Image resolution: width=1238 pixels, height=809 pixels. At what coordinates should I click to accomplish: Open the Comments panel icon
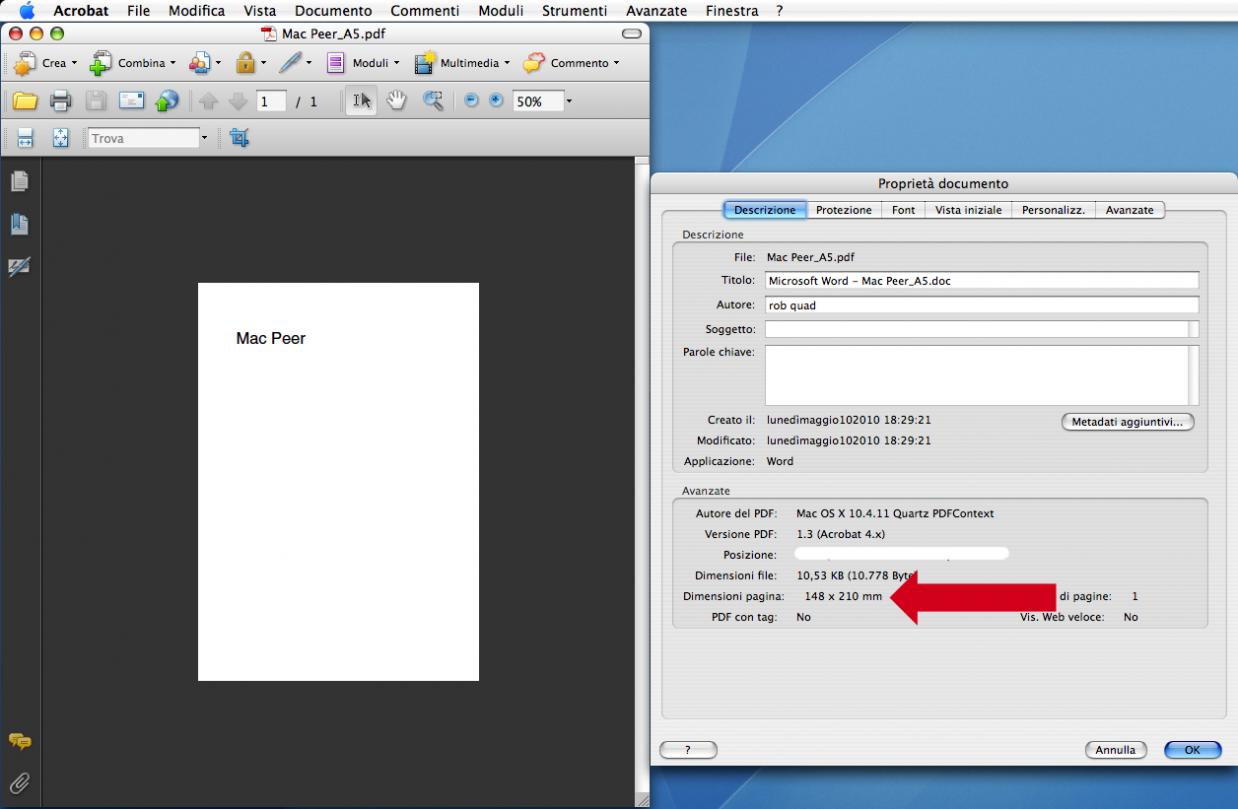pyautogui.click(x=19, y=741)
